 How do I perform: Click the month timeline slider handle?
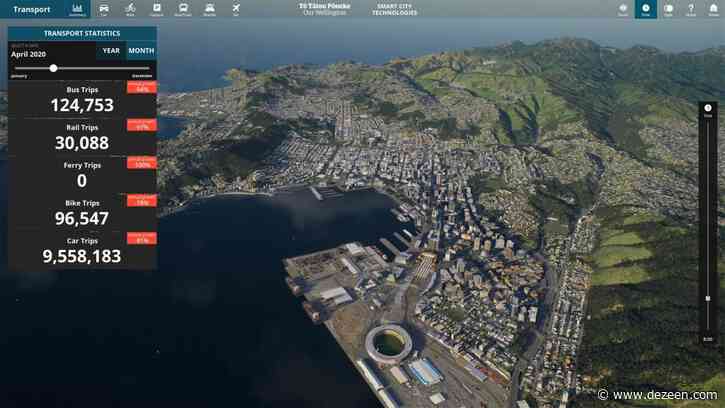point(54,68)
